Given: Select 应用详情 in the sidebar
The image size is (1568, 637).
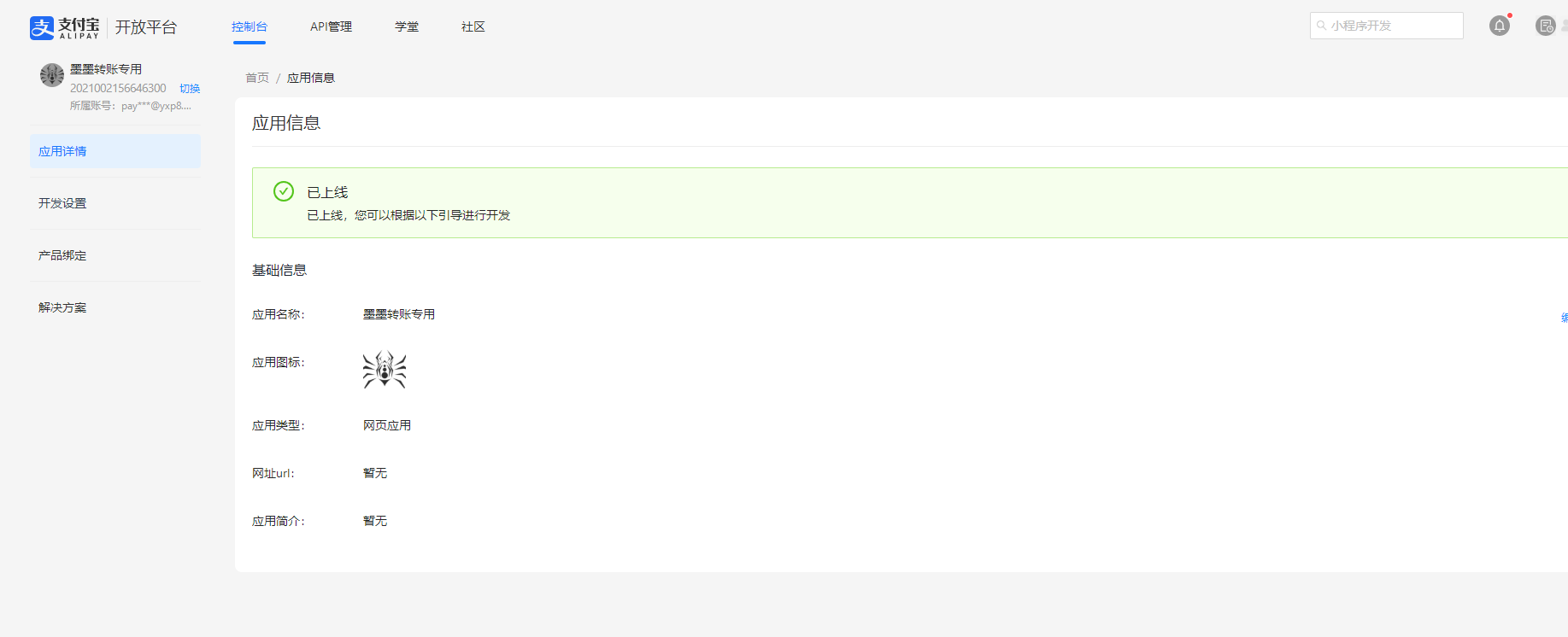Looking at the screenshot, I should point(115,151).
